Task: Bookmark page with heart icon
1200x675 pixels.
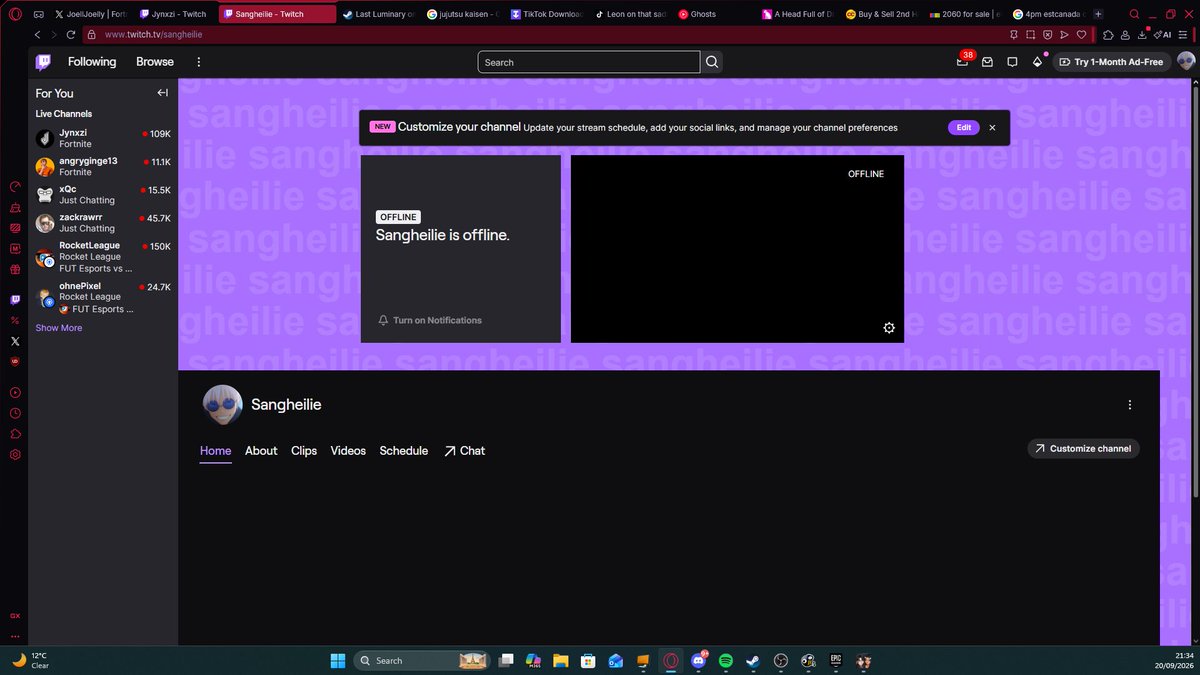Action: tap(1081, 34)
